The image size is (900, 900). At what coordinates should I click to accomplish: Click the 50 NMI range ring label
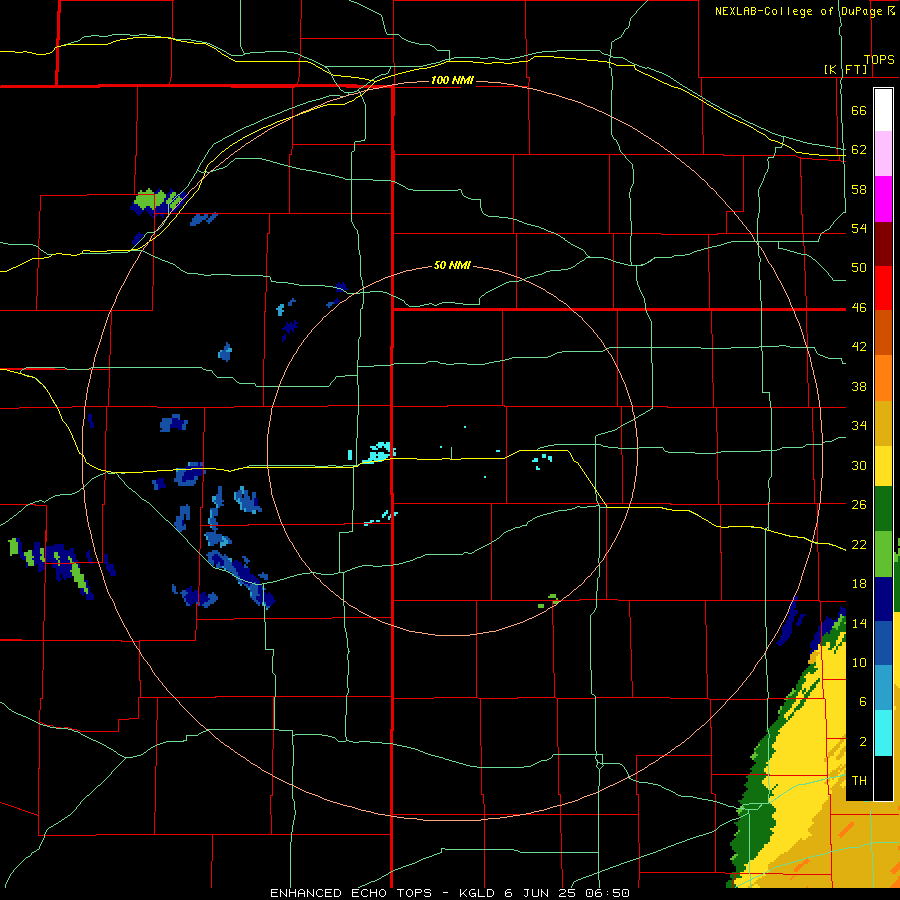coord(452,265)
